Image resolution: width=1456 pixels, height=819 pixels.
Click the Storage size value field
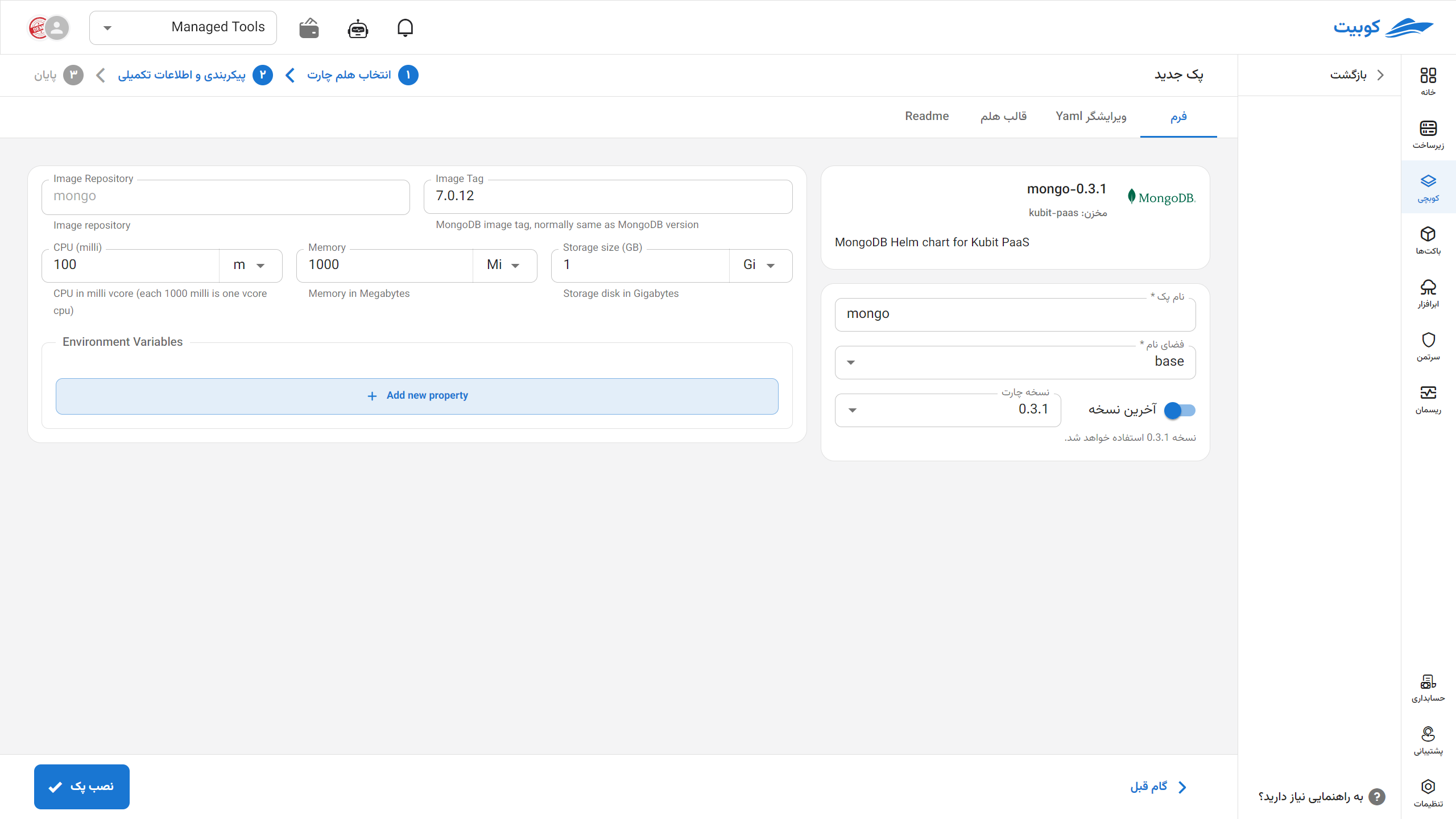pyautogui.click(x=640, y=265)
